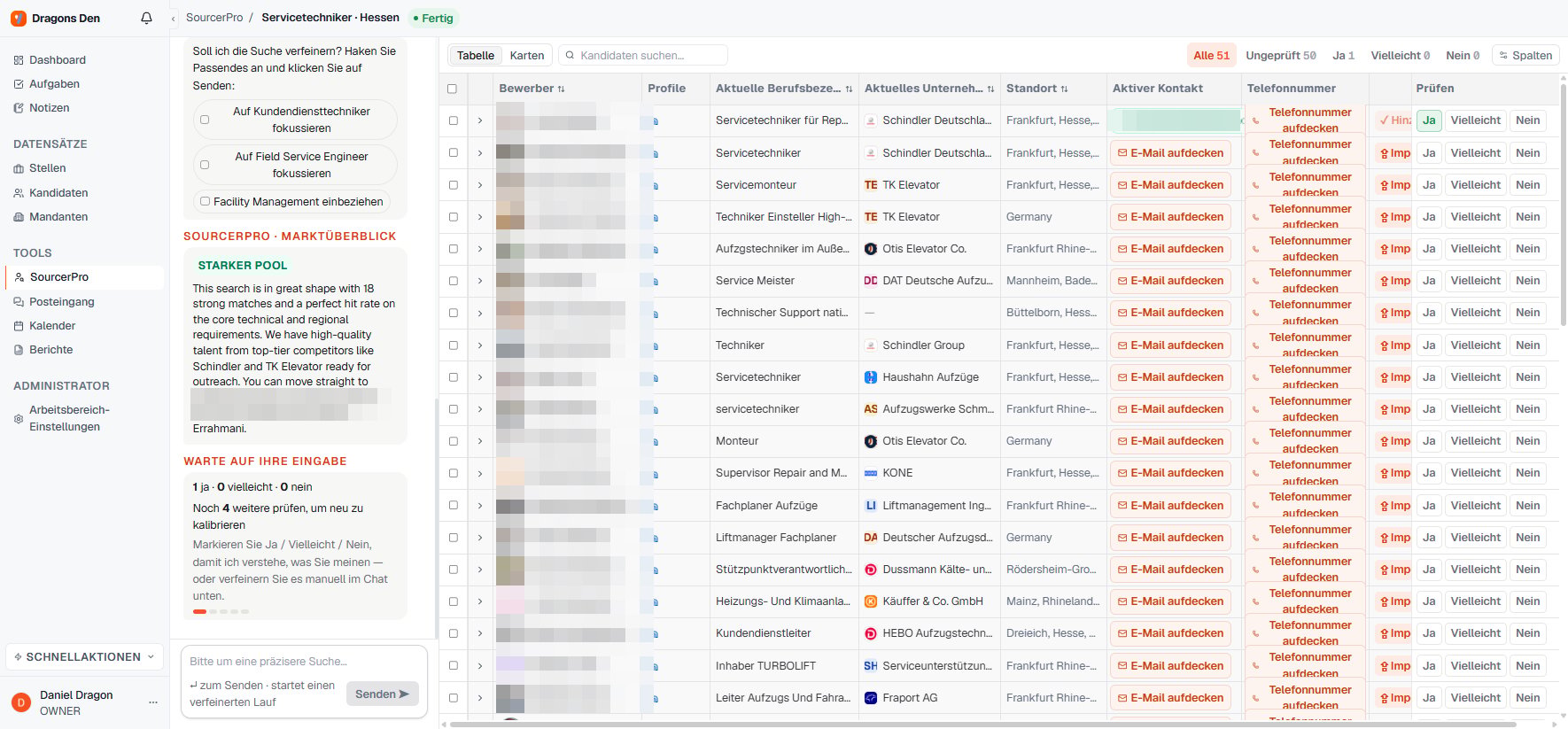Select the checkbox for the Servicemonteur row
Screen dimensions: 1568x729
(453, 185)
